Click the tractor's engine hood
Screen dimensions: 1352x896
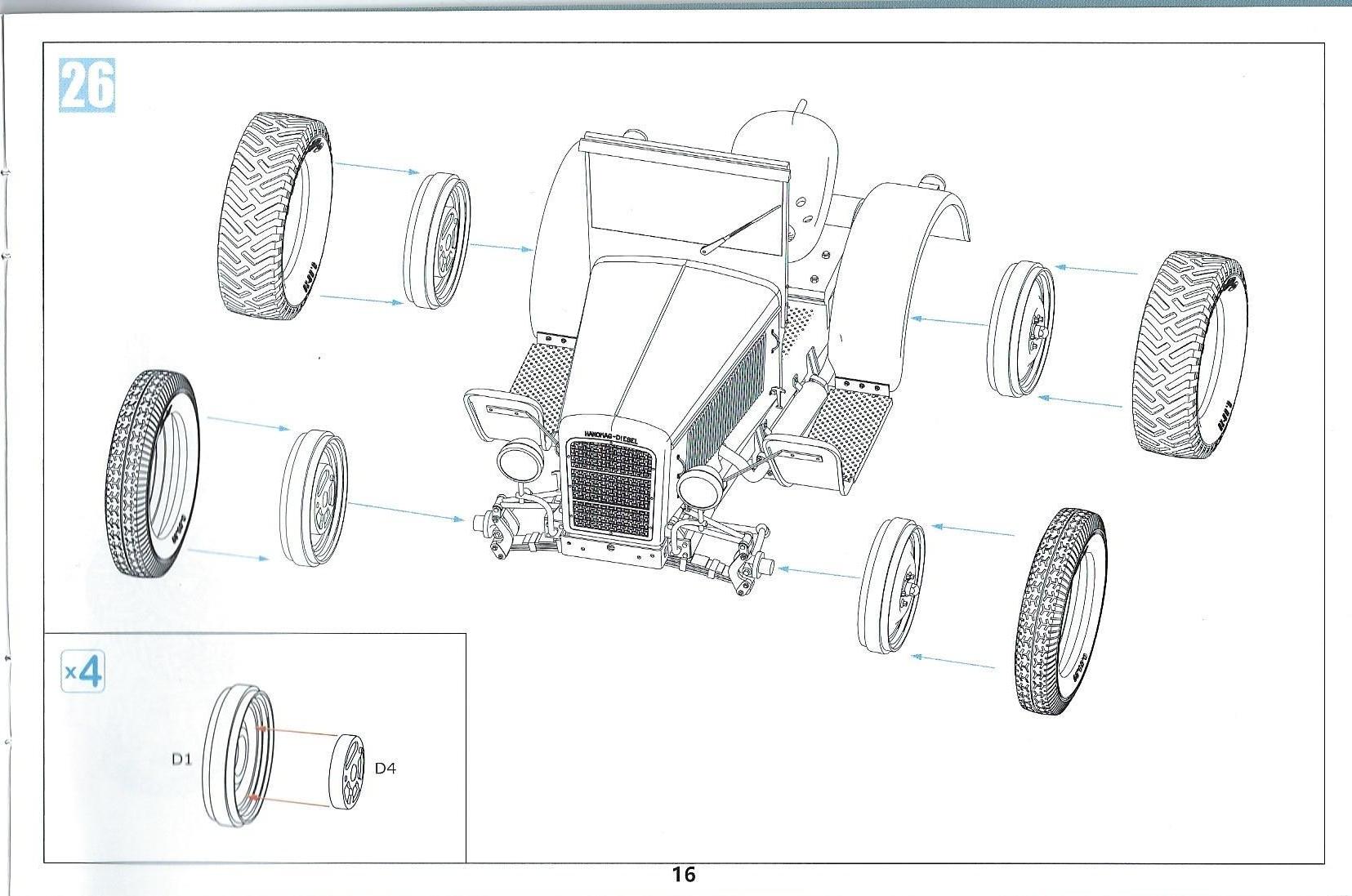pyautogui.click(x=678, y=327)
